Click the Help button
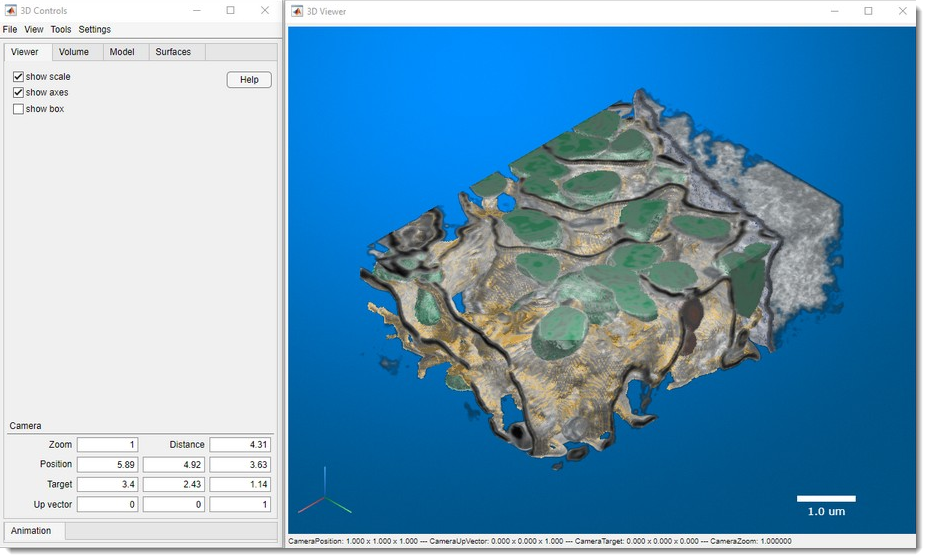The image size is (928, 560). point(249,80)
